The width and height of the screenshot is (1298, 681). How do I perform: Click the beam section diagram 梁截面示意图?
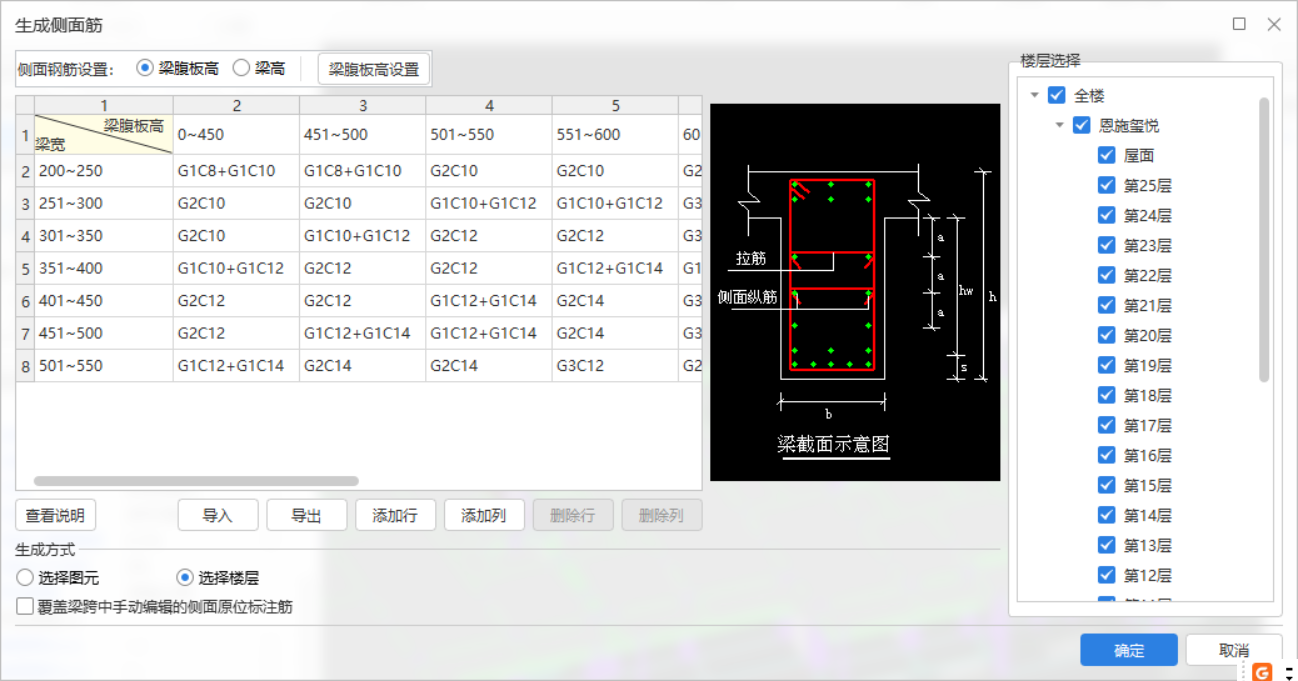[x=855, y=292]
